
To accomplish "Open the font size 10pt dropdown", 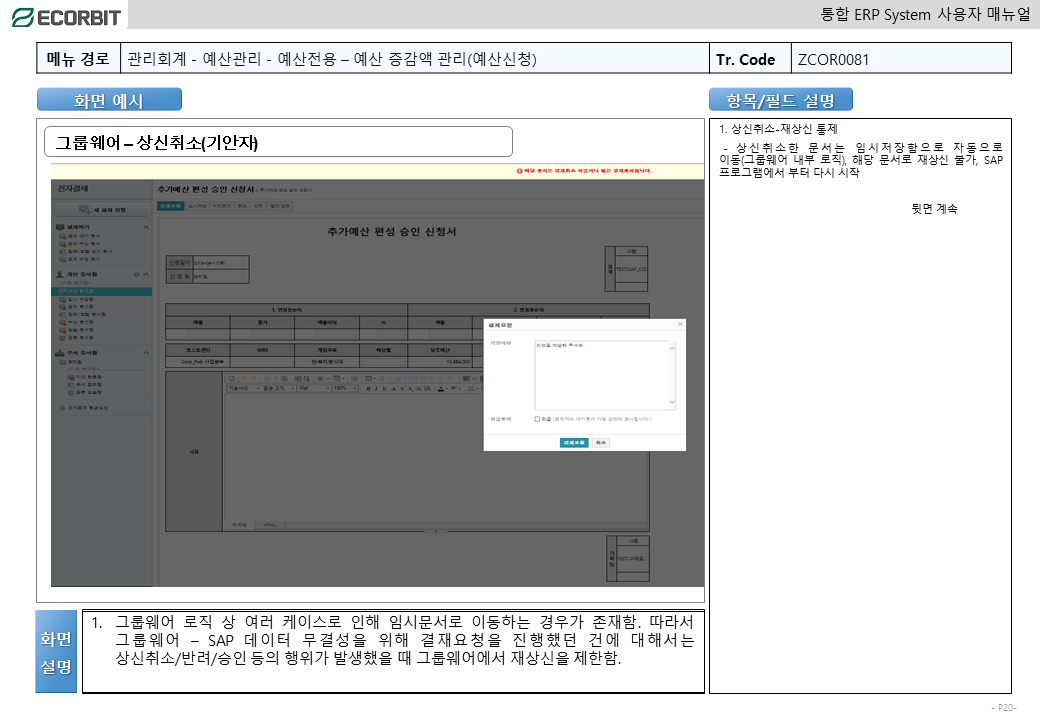I will (x=312, y=388).
